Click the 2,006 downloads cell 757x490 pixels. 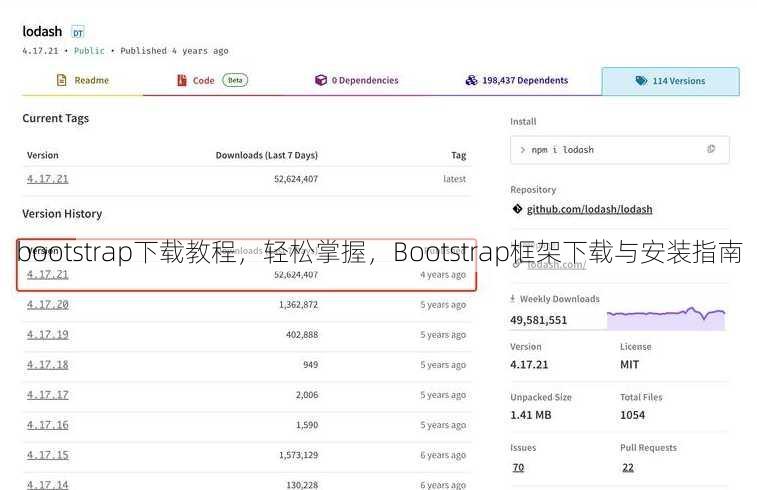point(307,395)
